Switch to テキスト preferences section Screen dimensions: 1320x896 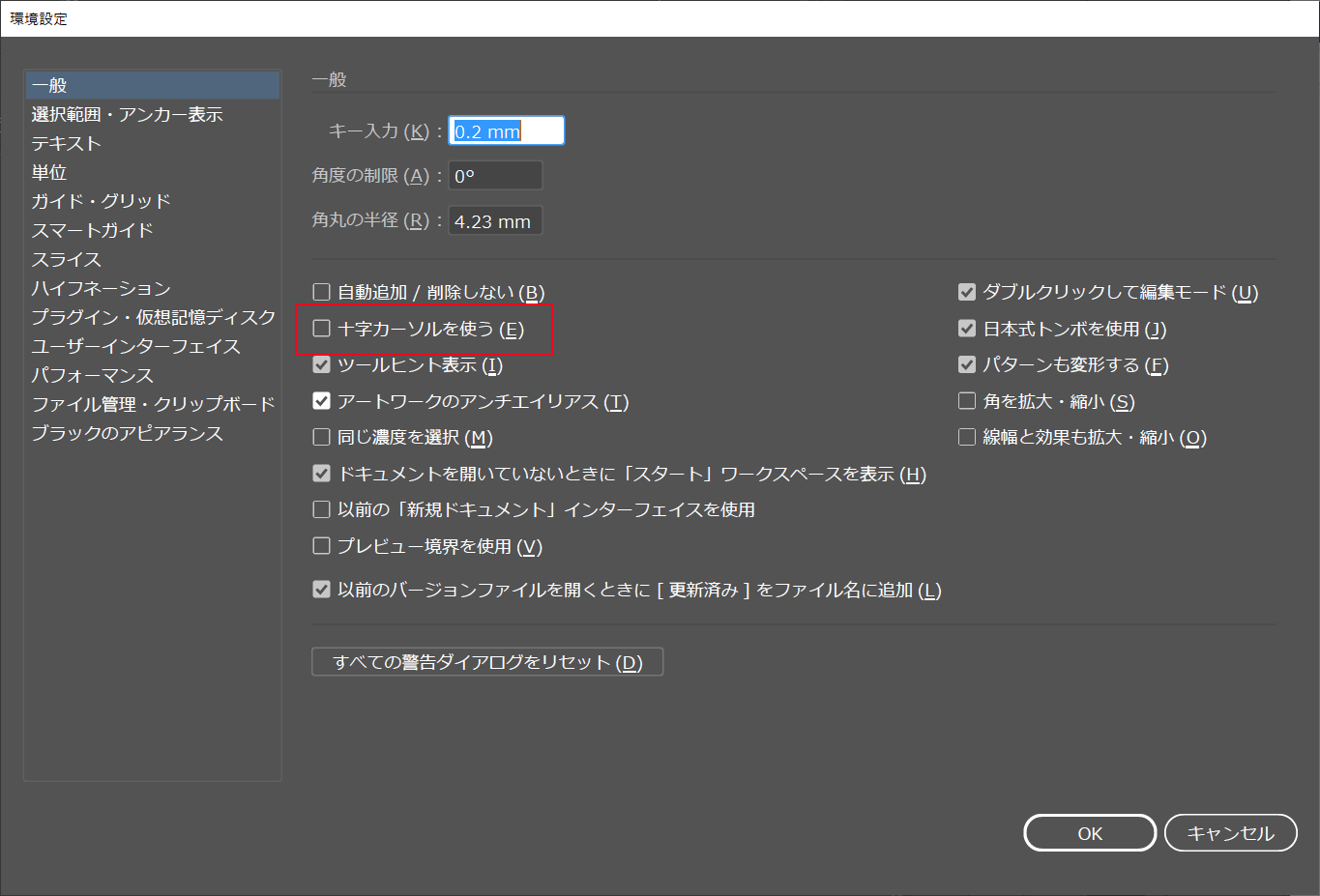pos(66,143)
